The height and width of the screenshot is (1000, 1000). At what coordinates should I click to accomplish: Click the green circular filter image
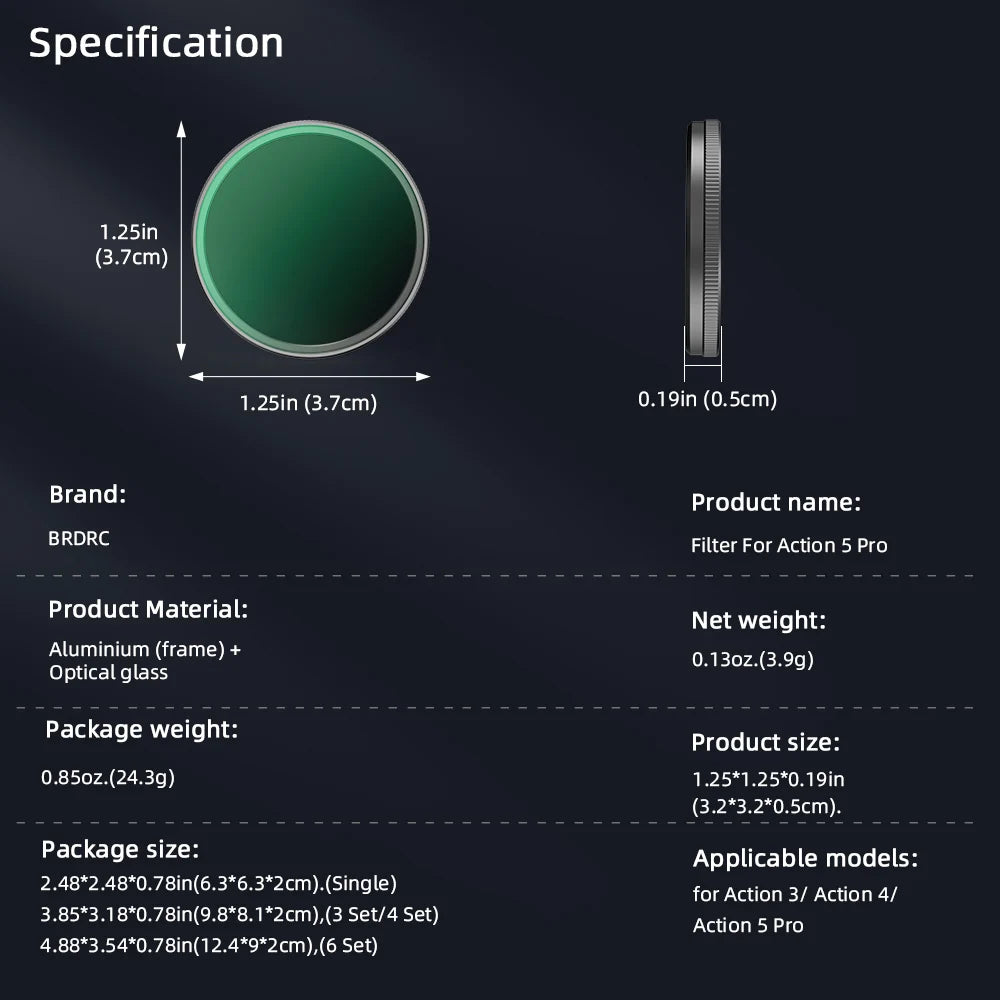coord(311,239)
